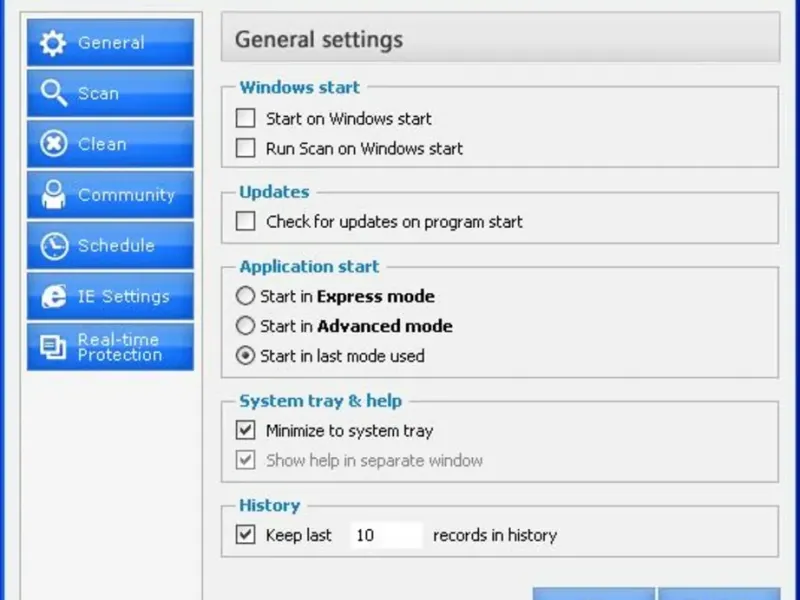Open the Clean section X icon
The width and height of the screenshot is (800, 600).
point(54,143)
